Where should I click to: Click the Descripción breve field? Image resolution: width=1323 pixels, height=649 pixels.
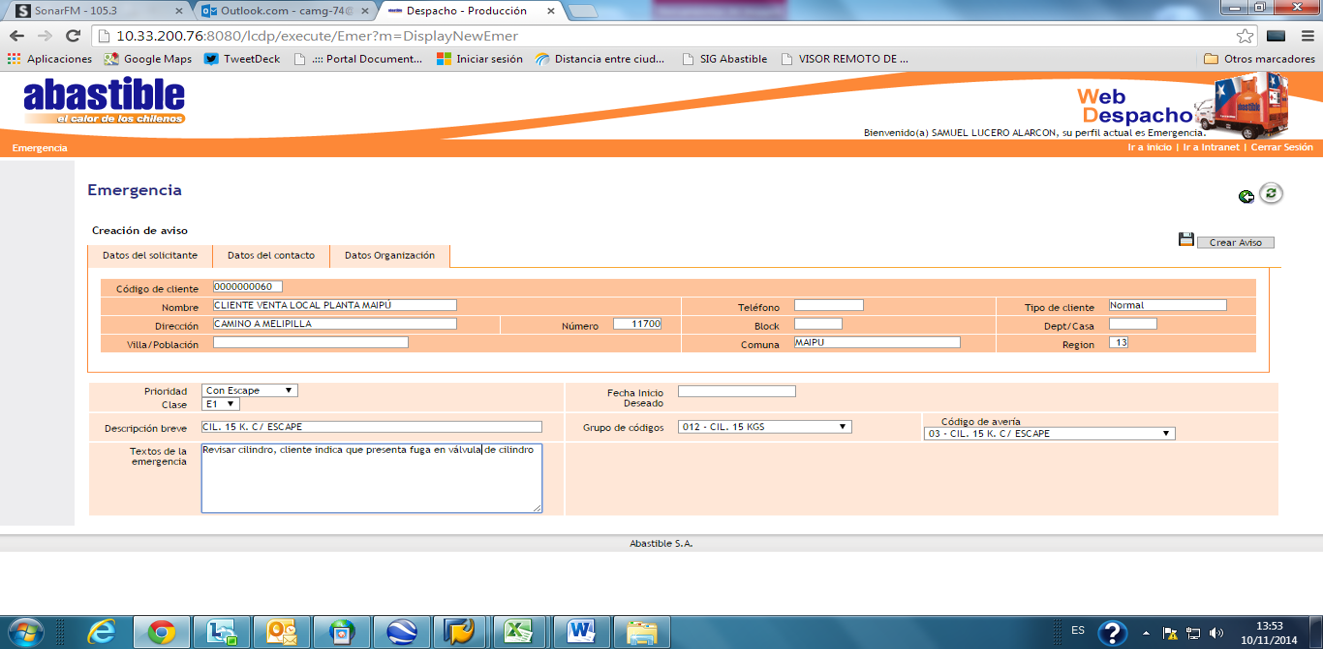pyautogui.click(x=372, y=427)
